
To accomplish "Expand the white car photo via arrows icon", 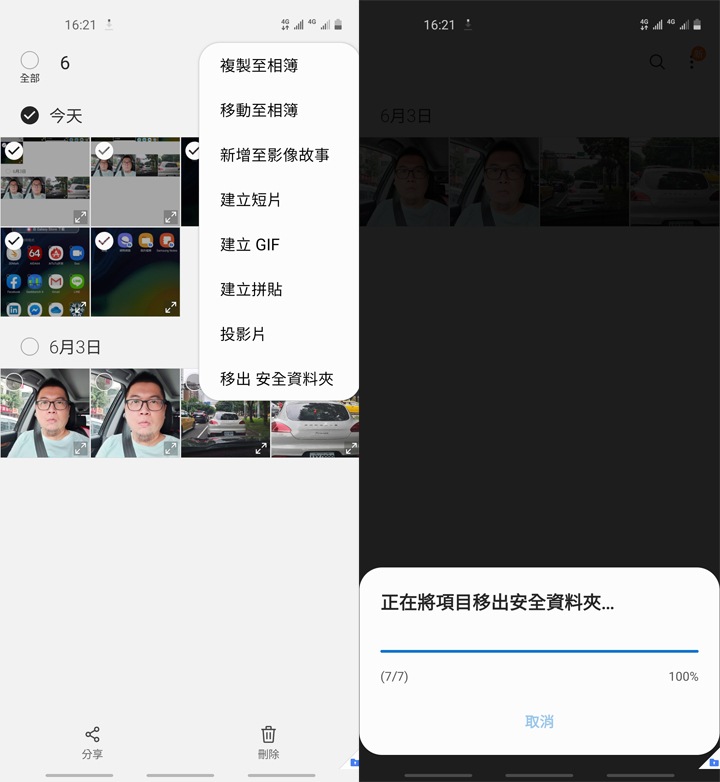I will pos(351,448).
